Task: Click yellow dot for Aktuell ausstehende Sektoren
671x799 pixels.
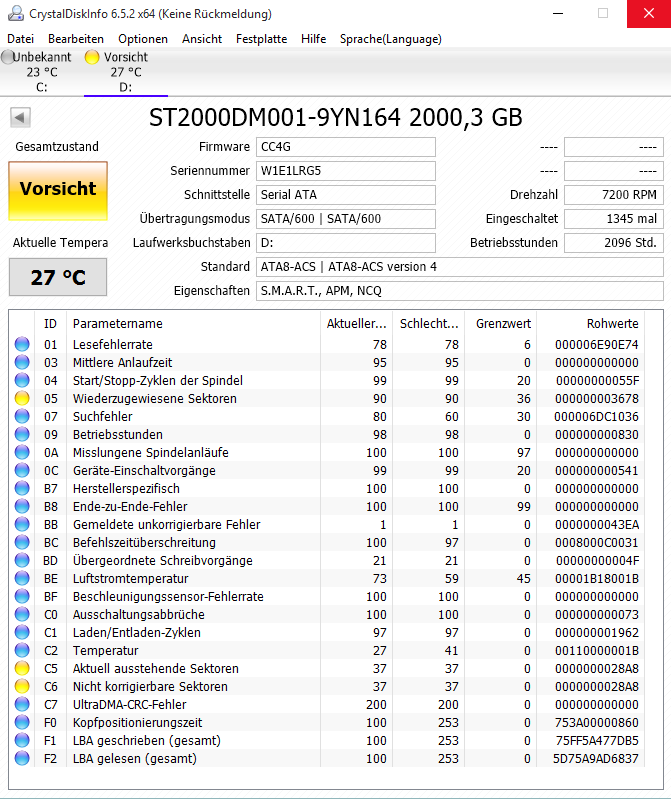Action: [22, 669]
